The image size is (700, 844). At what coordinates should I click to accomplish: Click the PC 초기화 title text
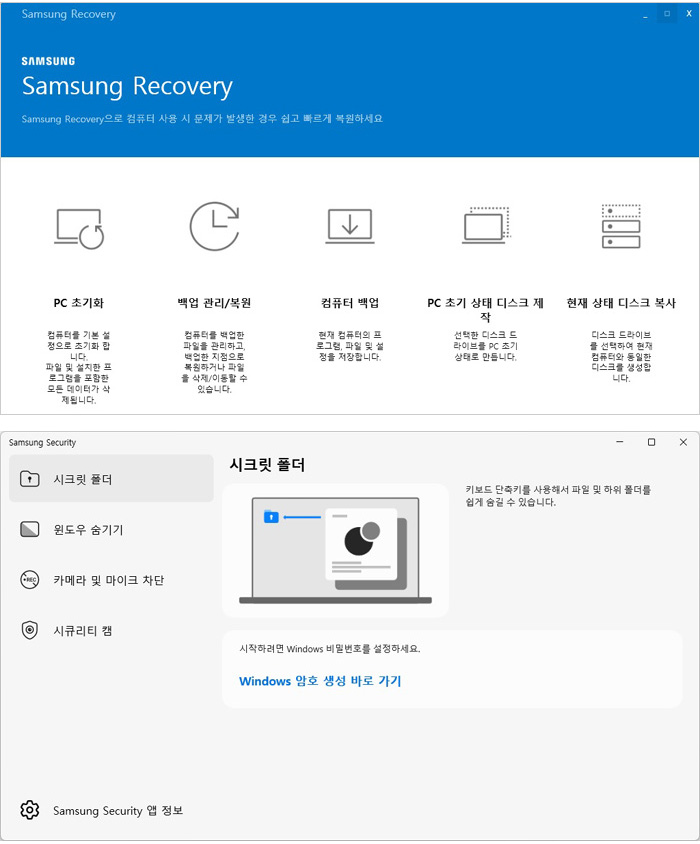[79, 303]
